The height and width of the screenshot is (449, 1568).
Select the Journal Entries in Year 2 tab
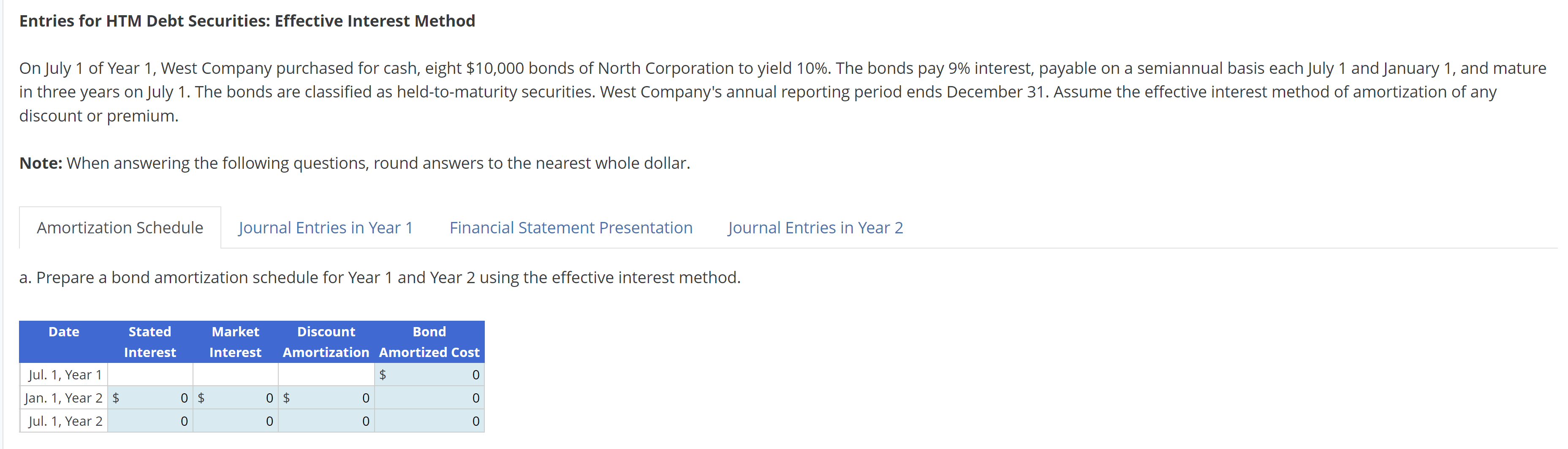point(815,227)
